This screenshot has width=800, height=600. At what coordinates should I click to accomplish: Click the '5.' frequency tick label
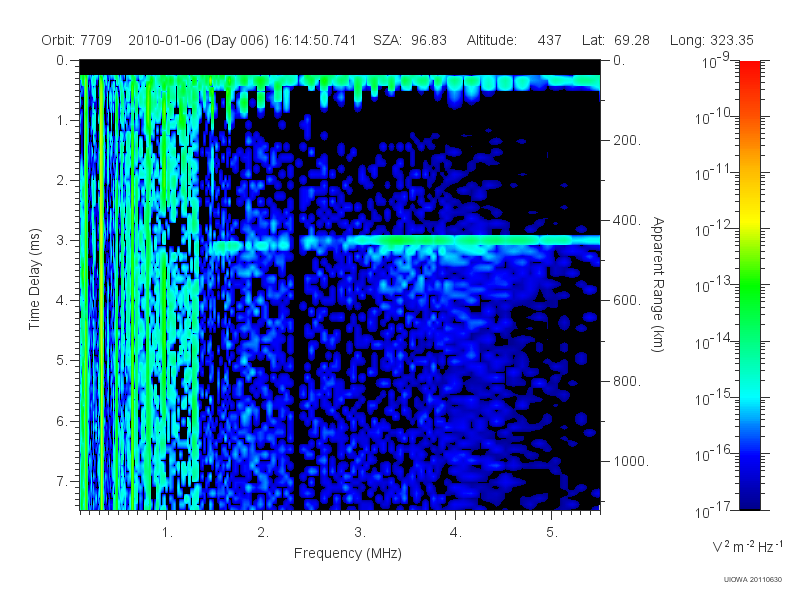(x=552, y=533)
